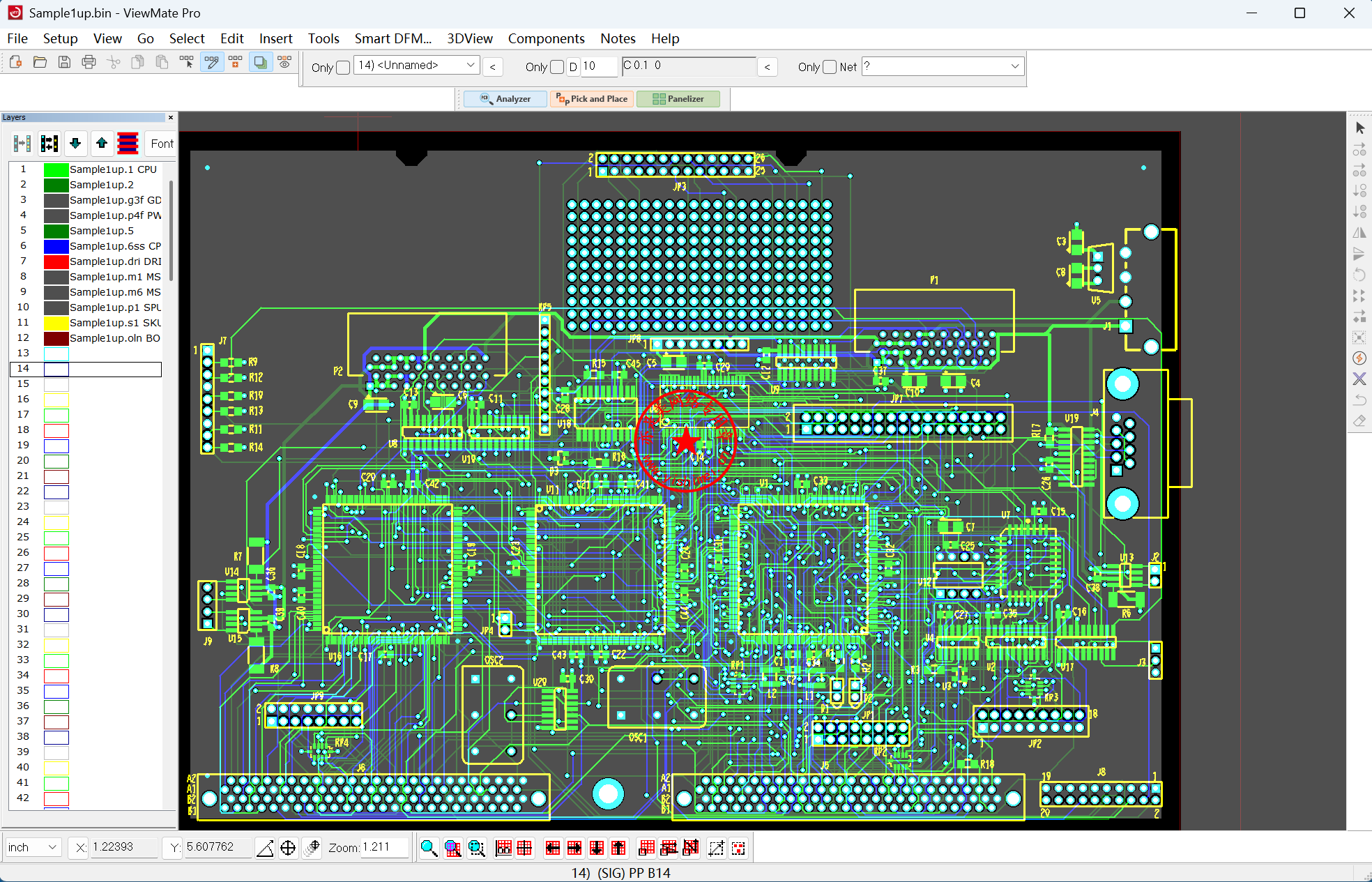The height and width of the screenshot is (882, 1372).
Task: Click the magnifier zoom icon in bottom toolbar
Action: (x=429, y=848)
